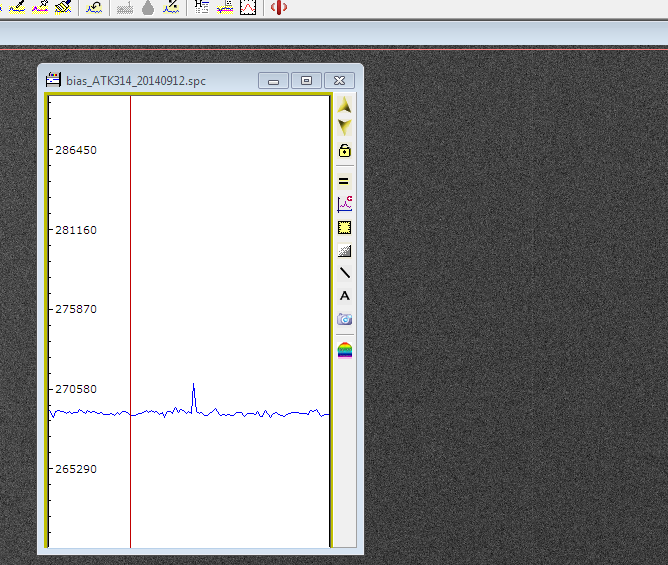The height and width of the screenshot is (565, 668).
Task: Click the equals sign icon in sidebar
Action: pyautogui.click(x=344, y=182)
